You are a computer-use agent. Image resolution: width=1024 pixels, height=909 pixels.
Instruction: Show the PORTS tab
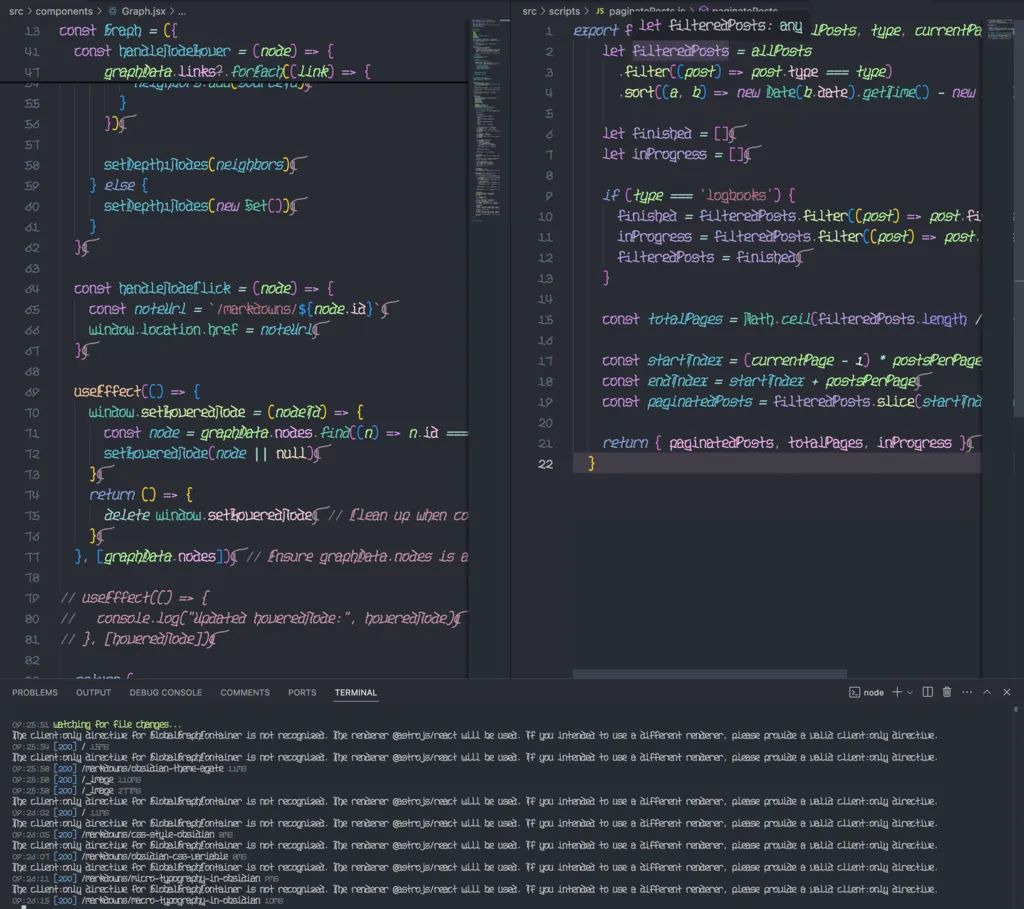[x=302, y=692]
